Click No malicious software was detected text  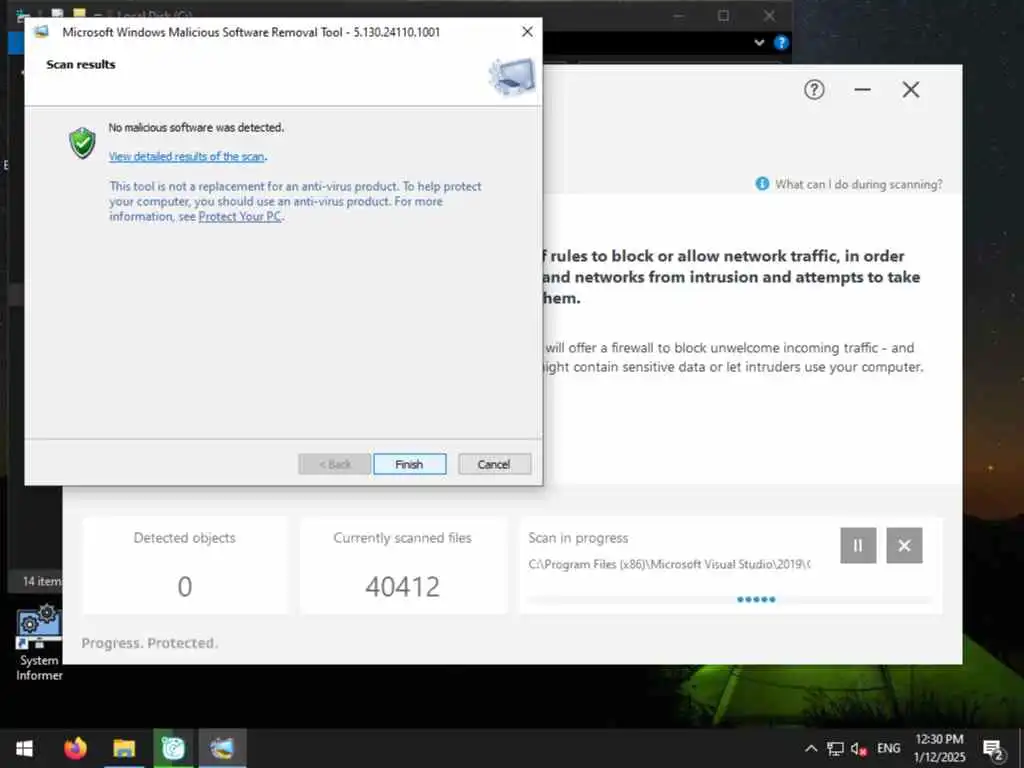tap(196, 127)
